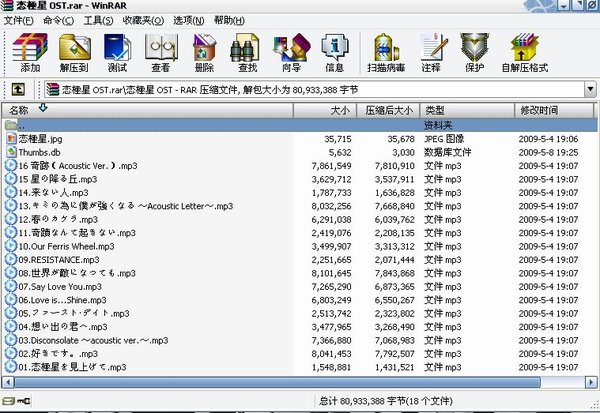Select the file 02.好きです。.mp3
600x413 pixels.
58,353
